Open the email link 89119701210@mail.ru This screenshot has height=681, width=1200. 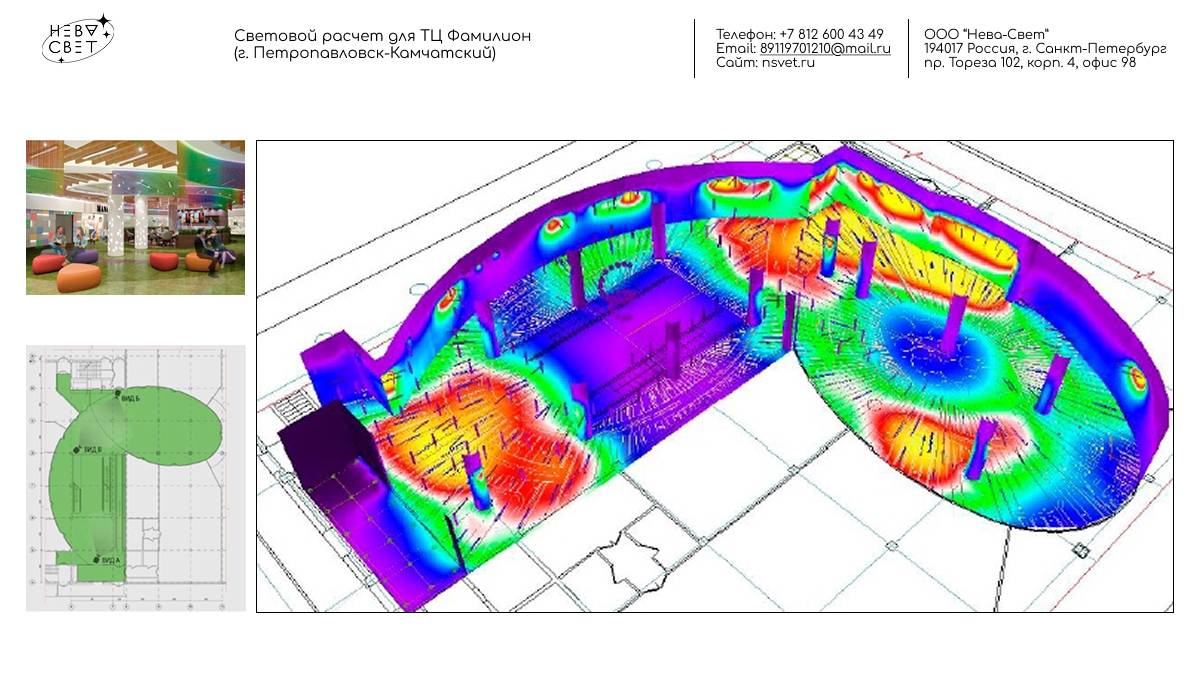click(x=825, y=48)
